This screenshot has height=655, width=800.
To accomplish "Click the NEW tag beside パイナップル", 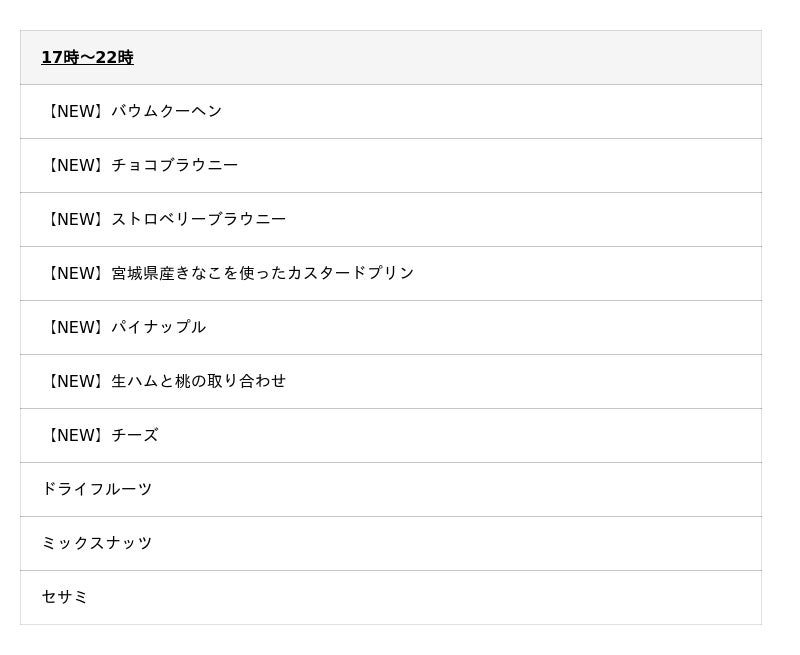I will pyautogui.click(x=75, y=327).
